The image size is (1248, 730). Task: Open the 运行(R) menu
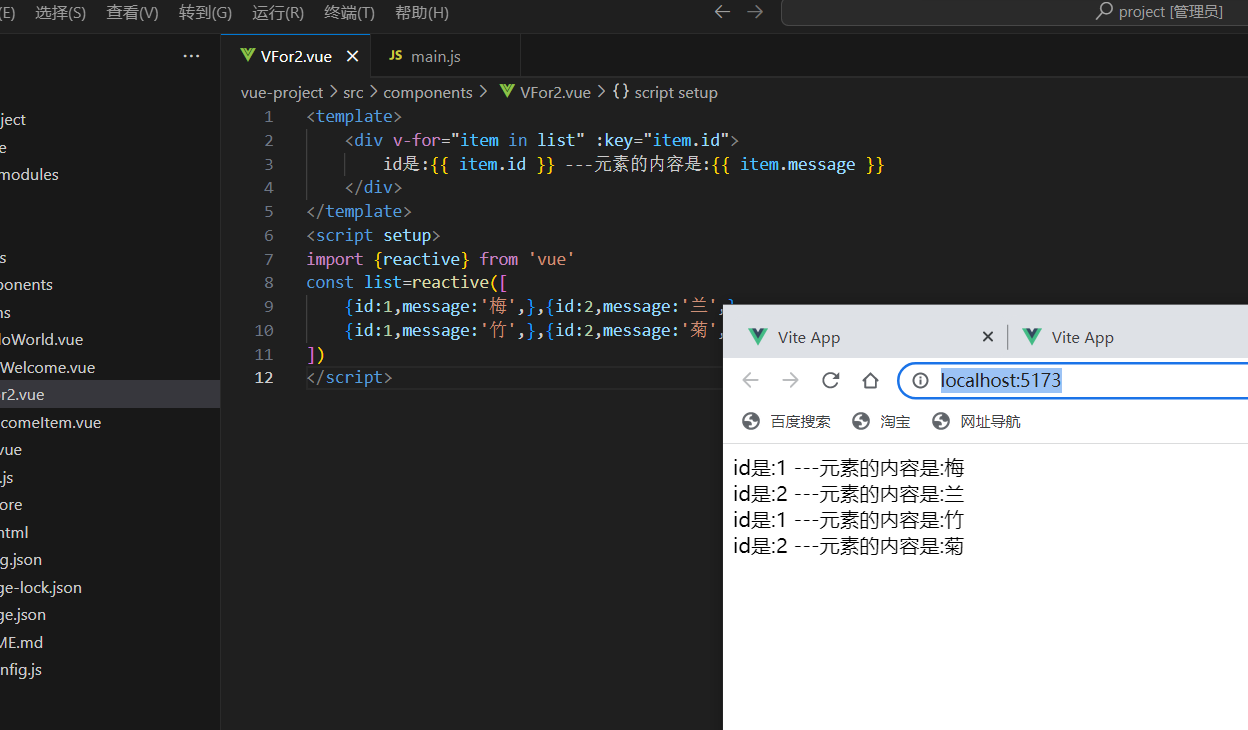tap(278, 13)
